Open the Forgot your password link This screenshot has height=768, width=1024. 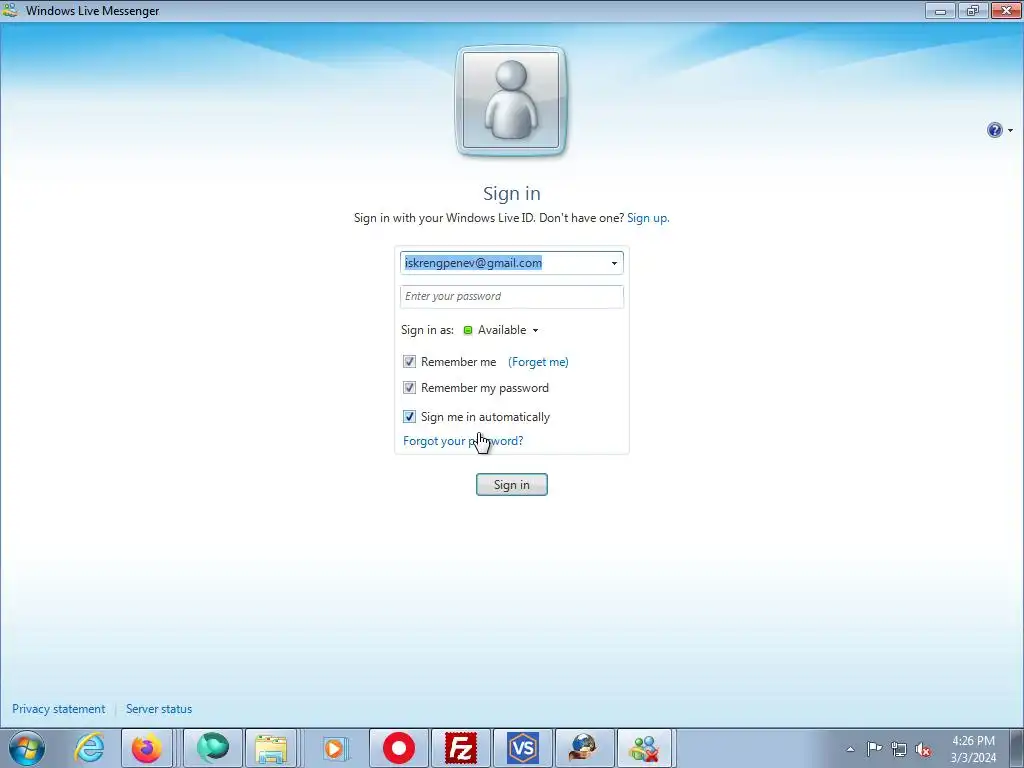tap(463, 441)
